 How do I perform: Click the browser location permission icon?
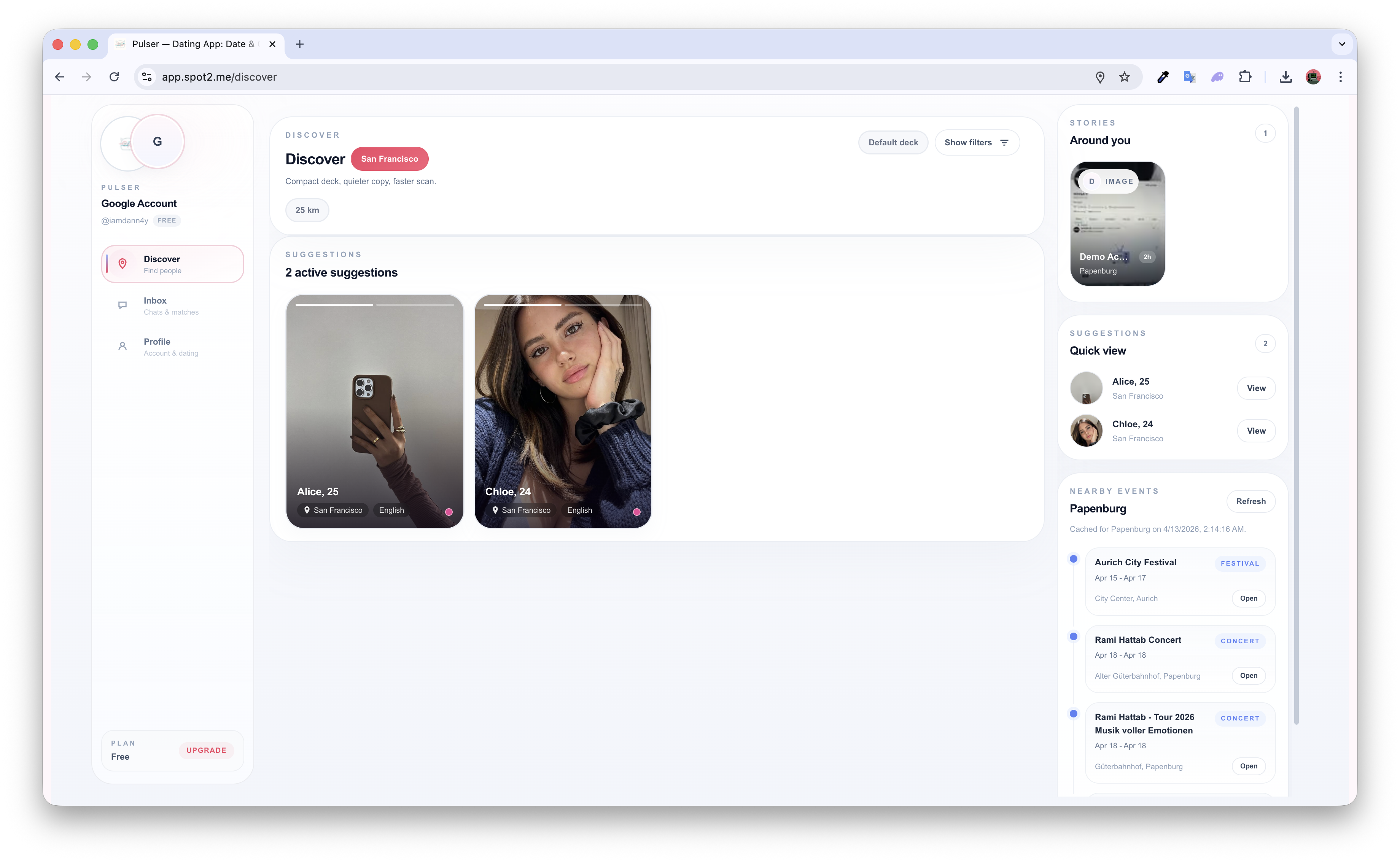[1099, 77]
